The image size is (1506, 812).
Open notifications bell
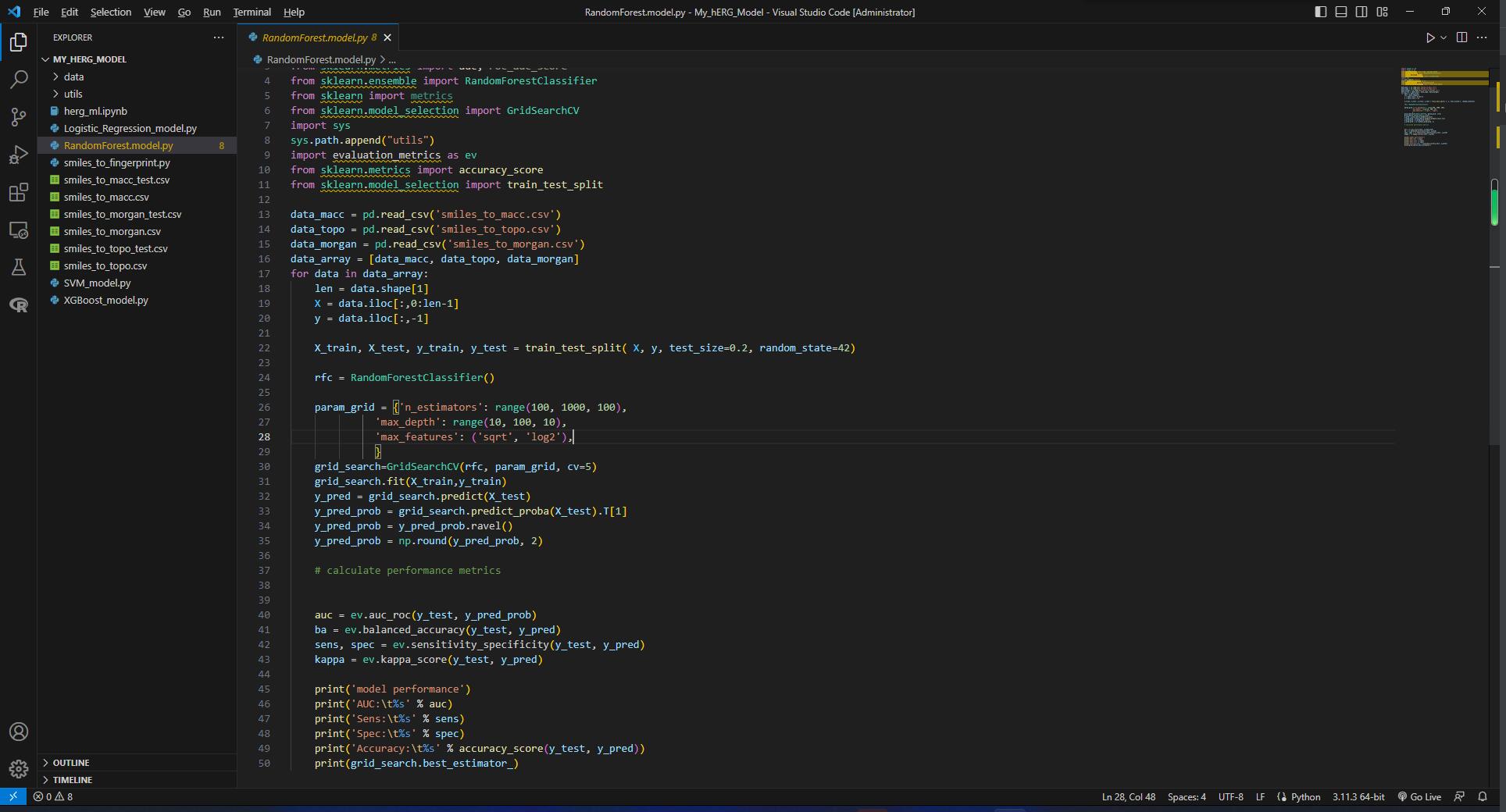(1483, 796)
